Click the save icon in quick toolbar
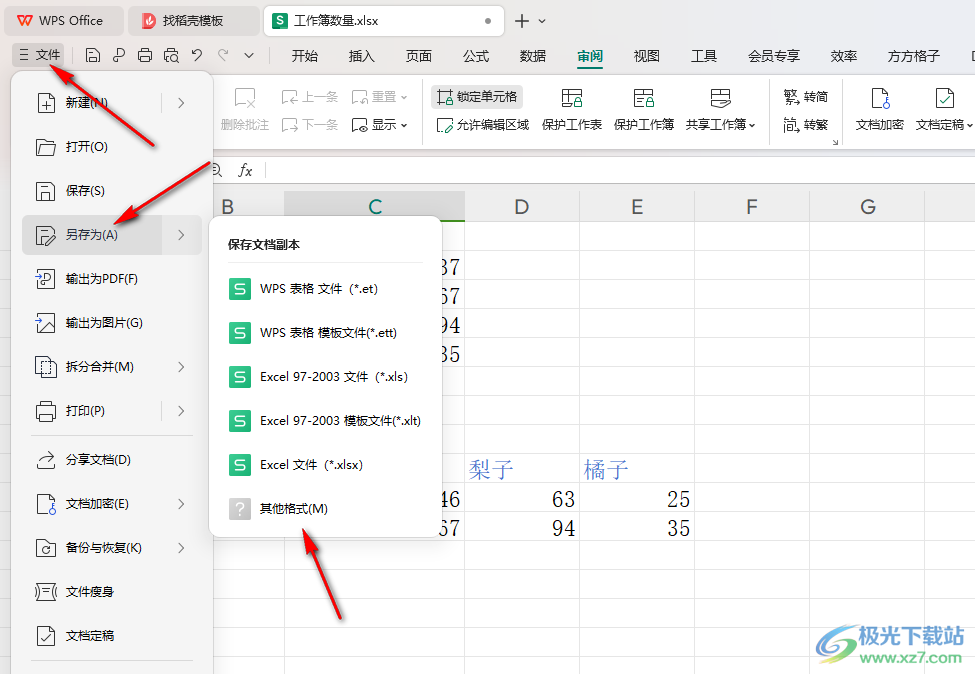The height and width of the screenshot is (674, 975). (93, 55)
